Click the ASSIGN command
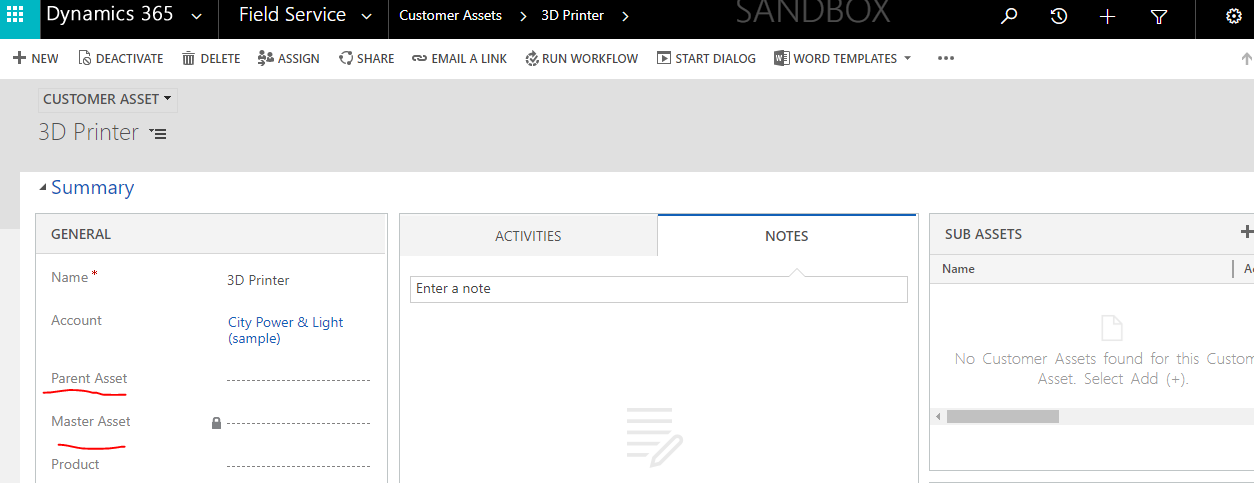Screen dimensions: 1254x483 point(289,59)
